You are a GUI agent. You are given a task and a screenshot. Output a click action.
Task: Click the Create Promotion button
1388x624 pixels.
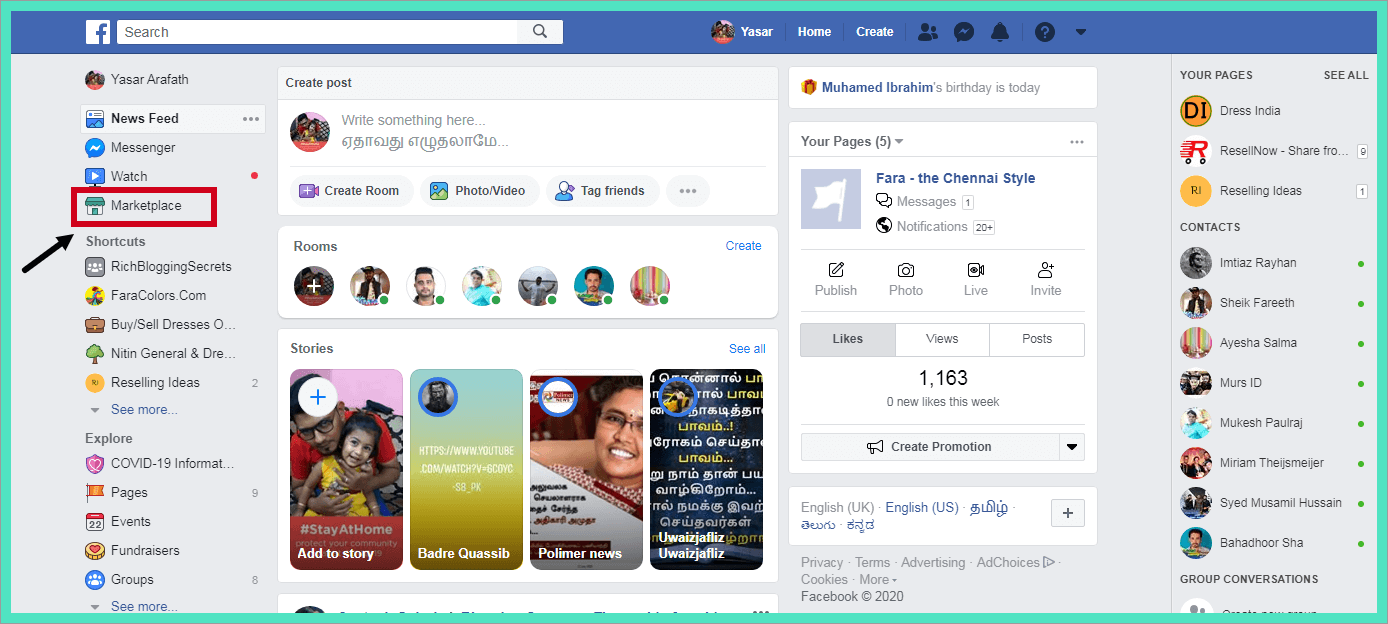[x=930, y=447]
